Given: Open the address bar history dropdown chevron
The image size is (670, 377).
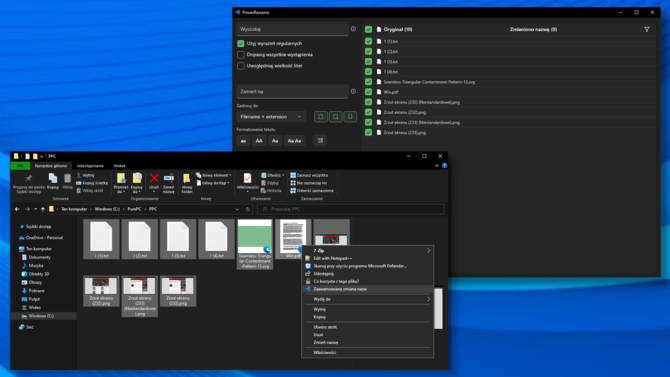Looking at the screenshot, I should coord(237,209).
